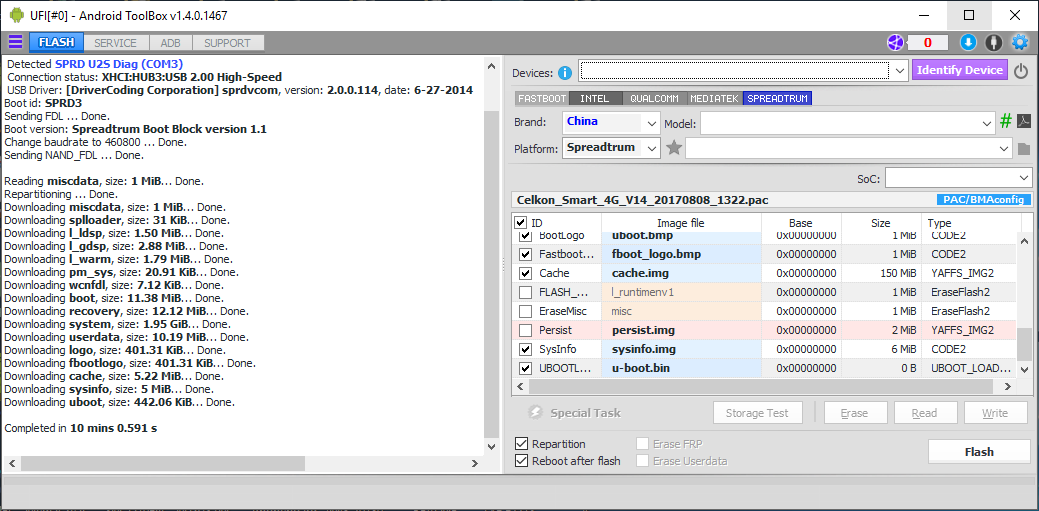Click the Devices info icon
The height and width of the screenshot is (511, 1039).
point(565,73)
